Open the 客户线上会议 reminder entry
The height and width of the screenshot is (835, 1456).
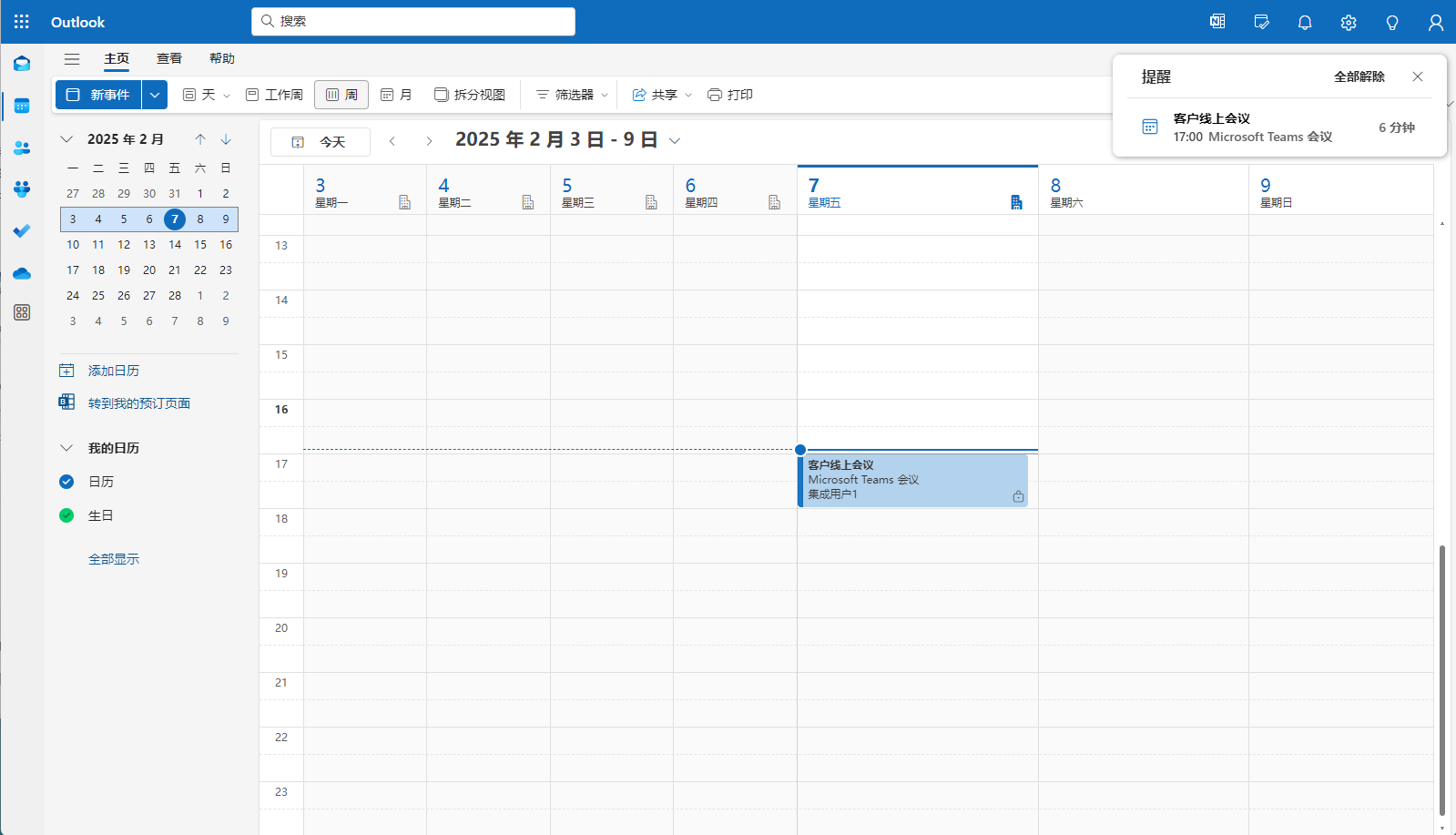1279,127
